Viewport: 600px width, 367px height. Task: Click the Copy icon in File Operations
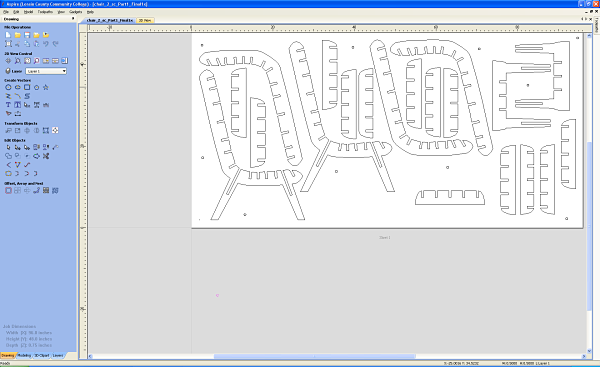[27, 44]
